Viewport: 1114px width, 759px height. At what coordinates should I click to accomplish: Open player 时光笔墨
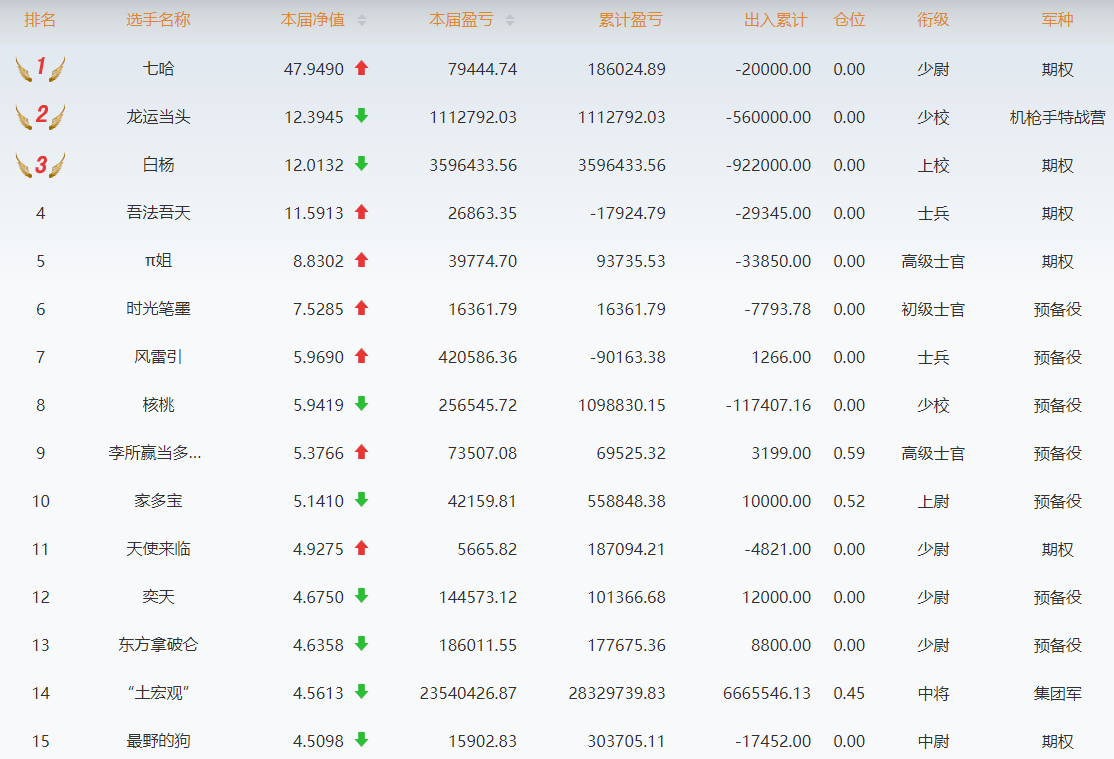coord(158,308)
